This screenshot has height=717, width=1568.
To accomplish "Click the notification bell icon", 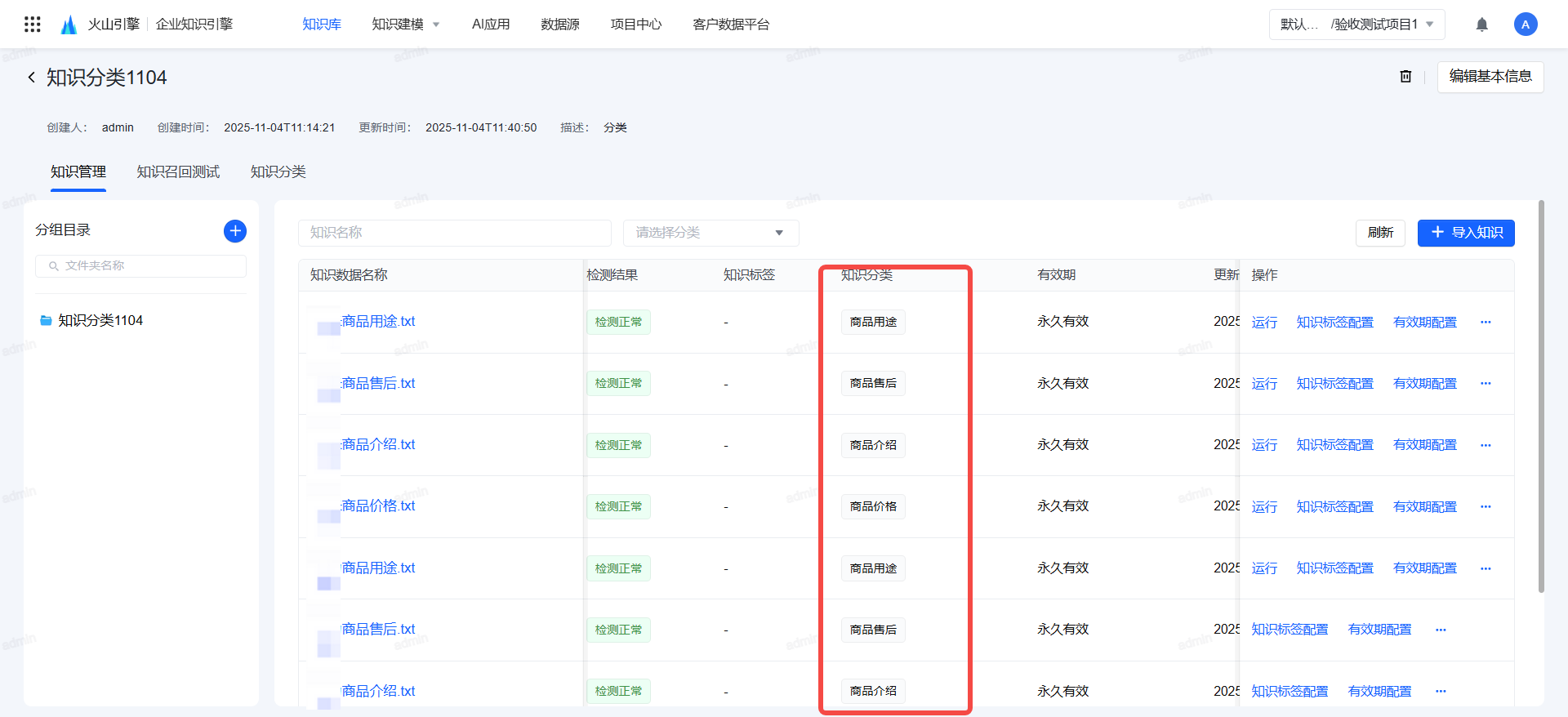I will (x=1481, y=24).
